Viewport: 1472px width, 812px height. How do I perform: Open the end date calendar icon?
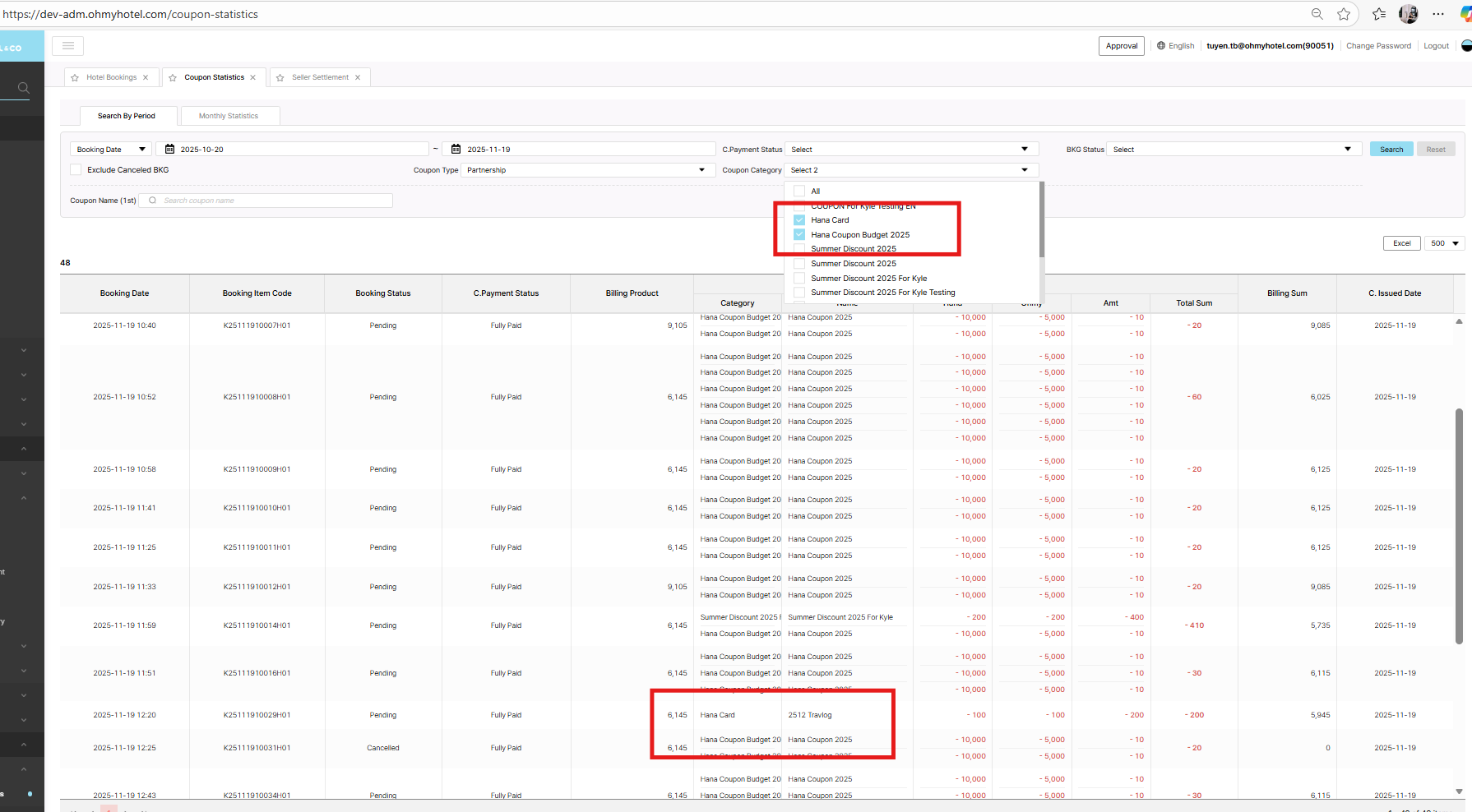coord(456,150)
